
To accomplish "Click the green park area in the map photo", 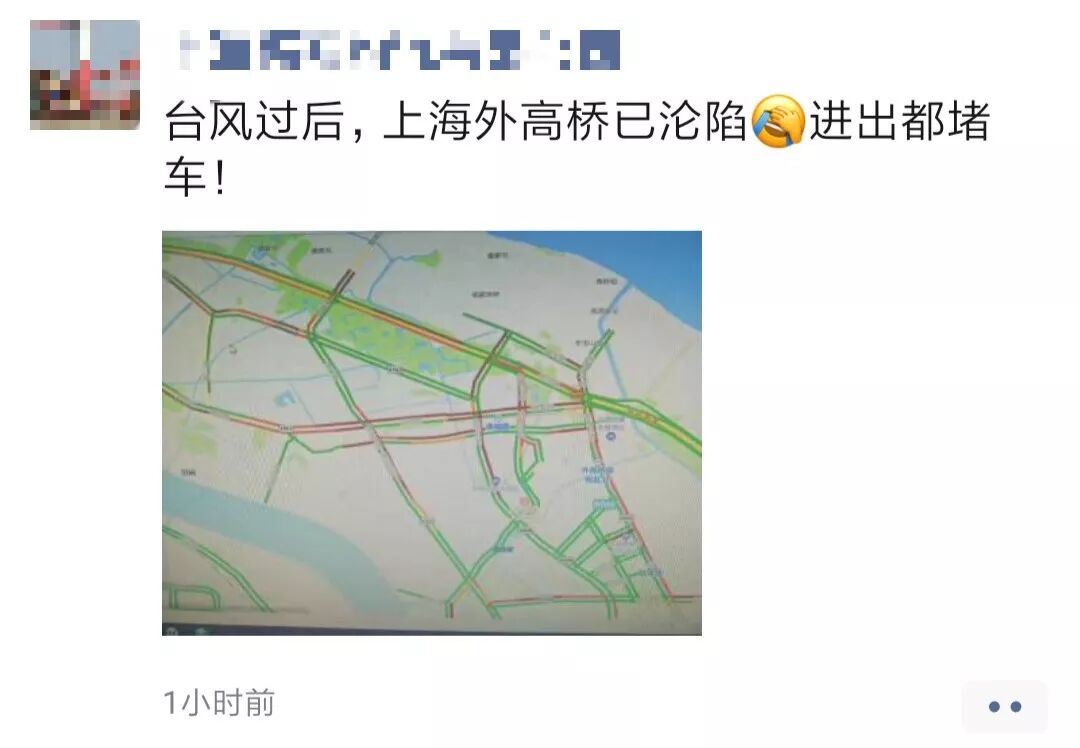I will tap(386, 331).
